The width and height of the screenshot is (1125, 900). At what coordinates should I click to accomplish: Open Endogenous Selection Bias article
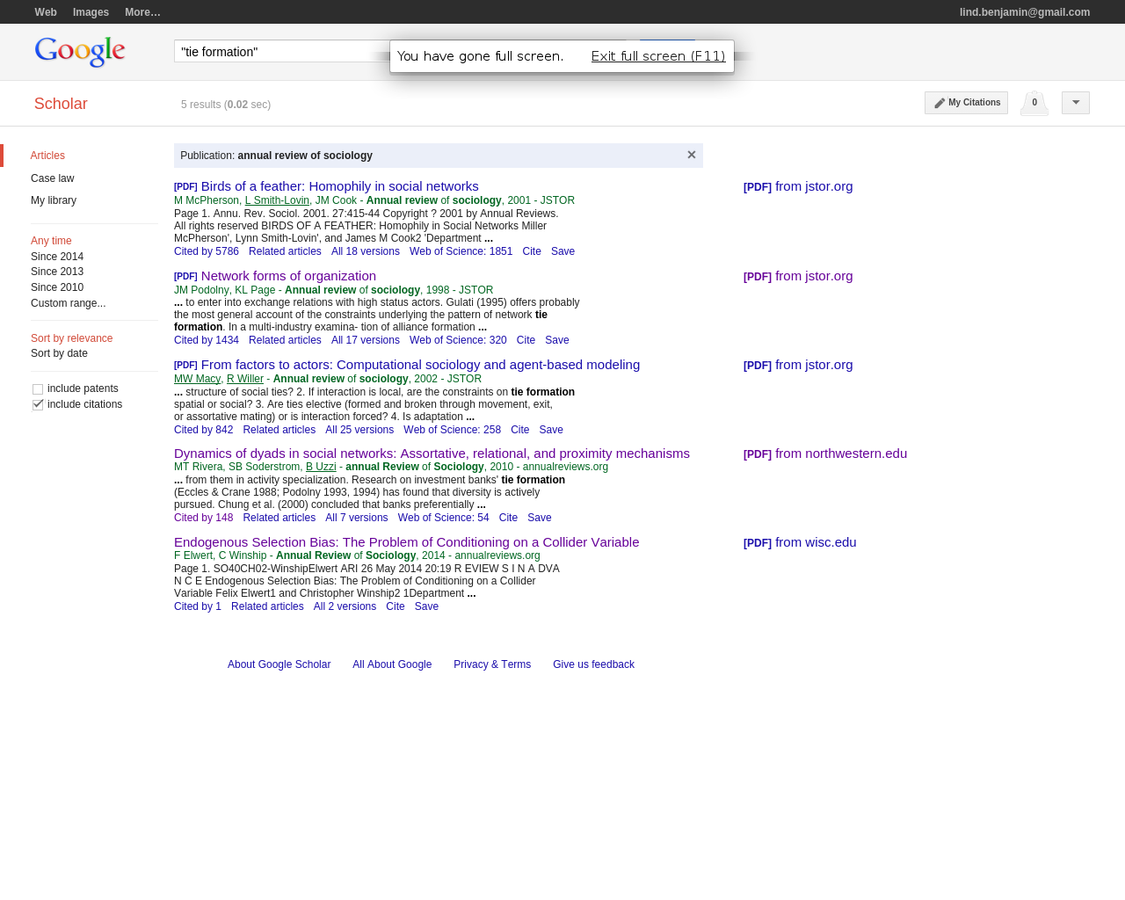pyautogui.click(x=406, y=543)
